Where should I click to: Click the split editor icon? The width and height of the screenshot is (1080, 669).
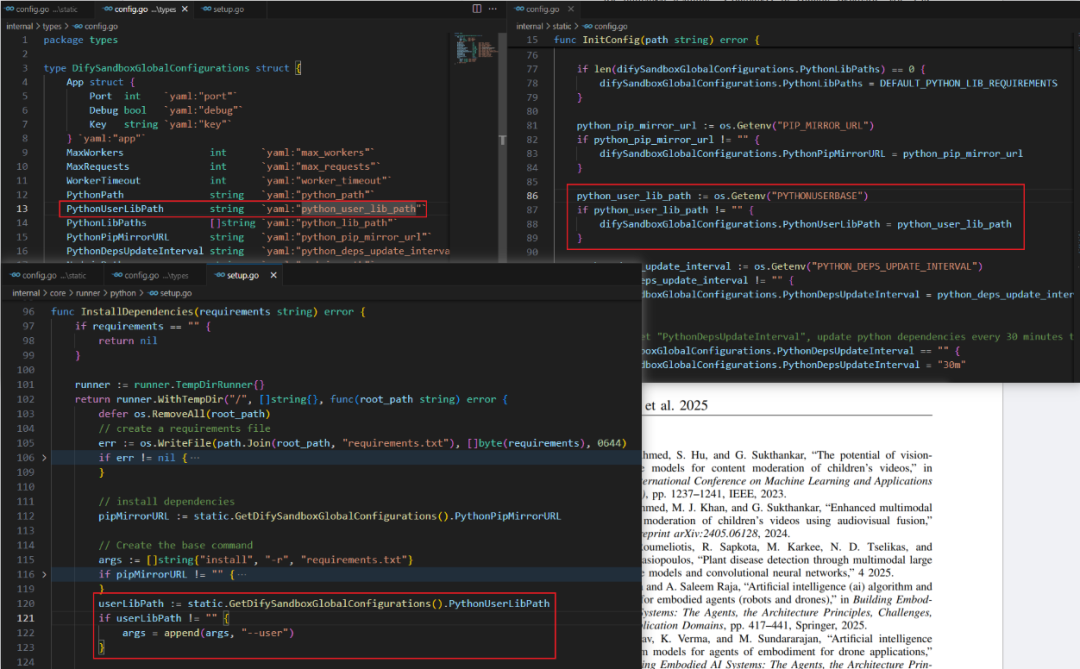coord(476,9)
